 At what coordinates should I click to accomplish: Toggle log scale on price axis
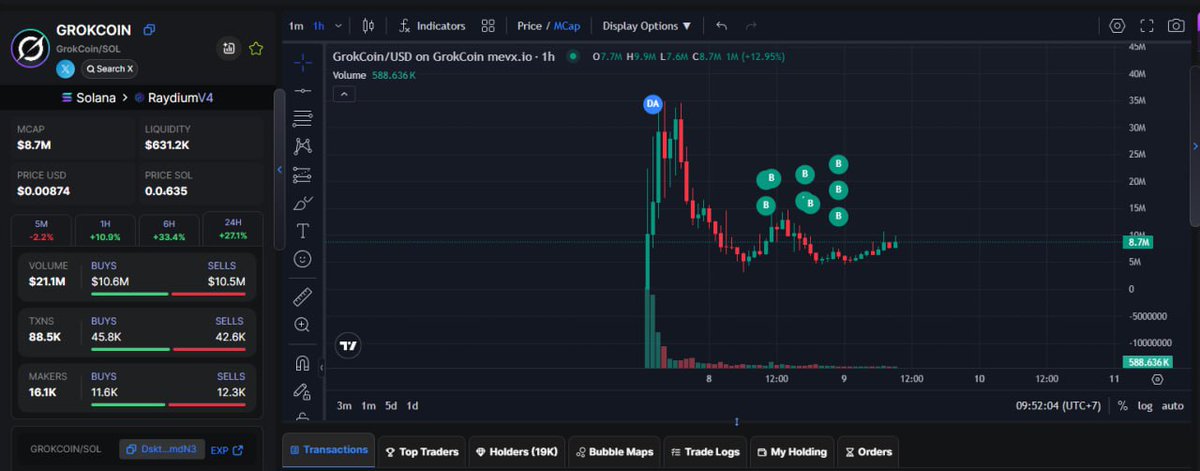click(1145, 406)
